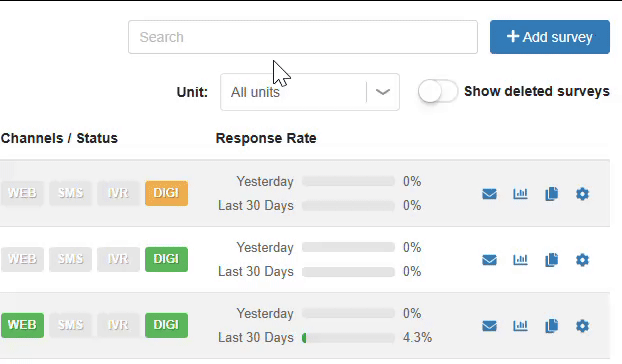Image resolution: width=622 pixels, height=364 pixels.
Task: Click the Add survey button
Action: coord(549,37)
